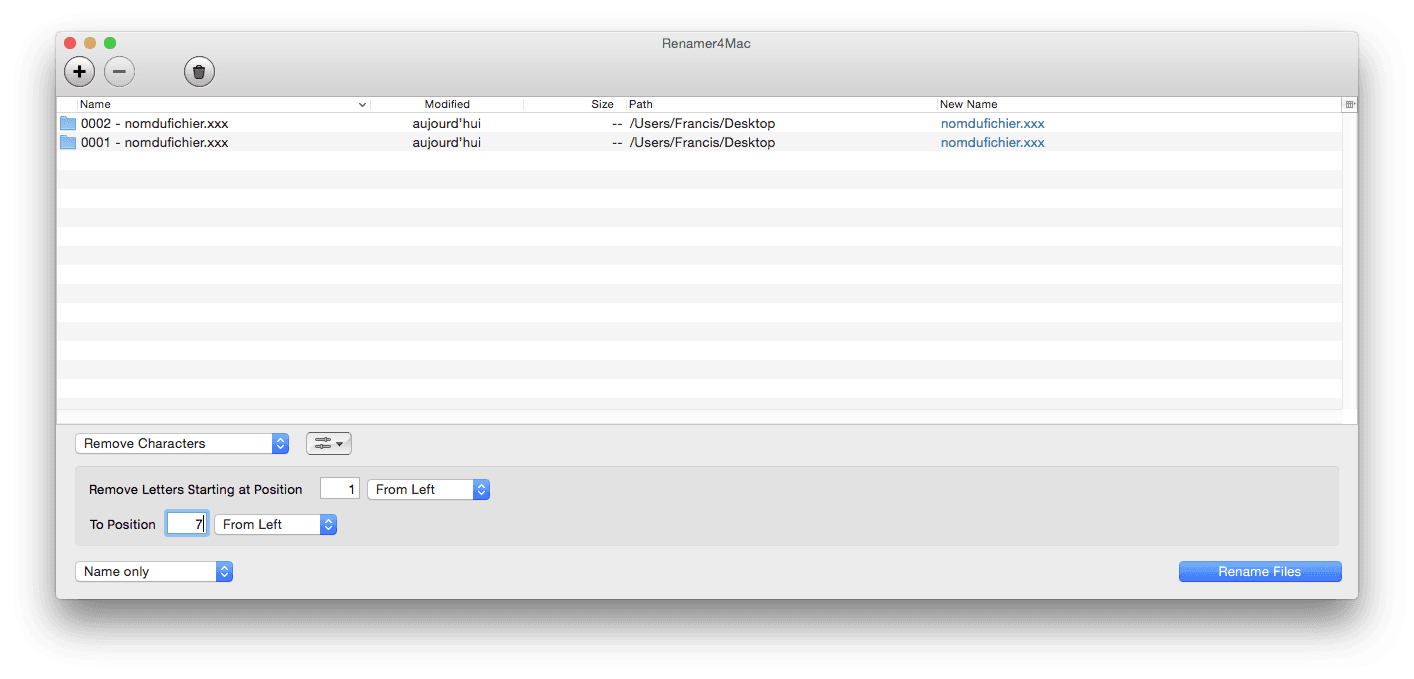1414x679 pixels.
Task: Select folder icon of 0001 - nomdufichier.xxx
Action: point(68,142)
